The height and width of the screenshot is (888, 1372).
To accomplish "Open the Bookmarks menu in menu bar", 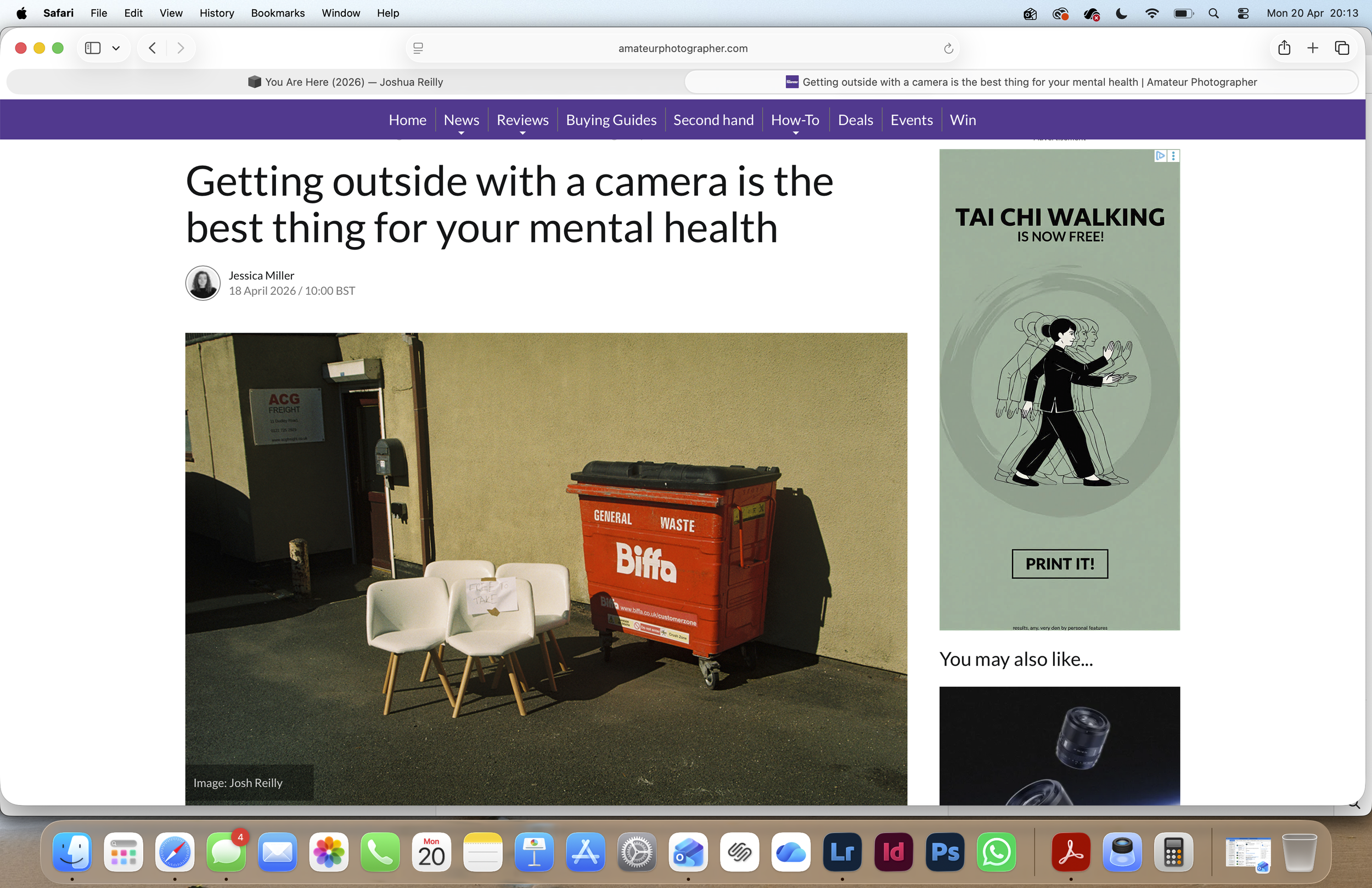I will [x=277, y=13].
